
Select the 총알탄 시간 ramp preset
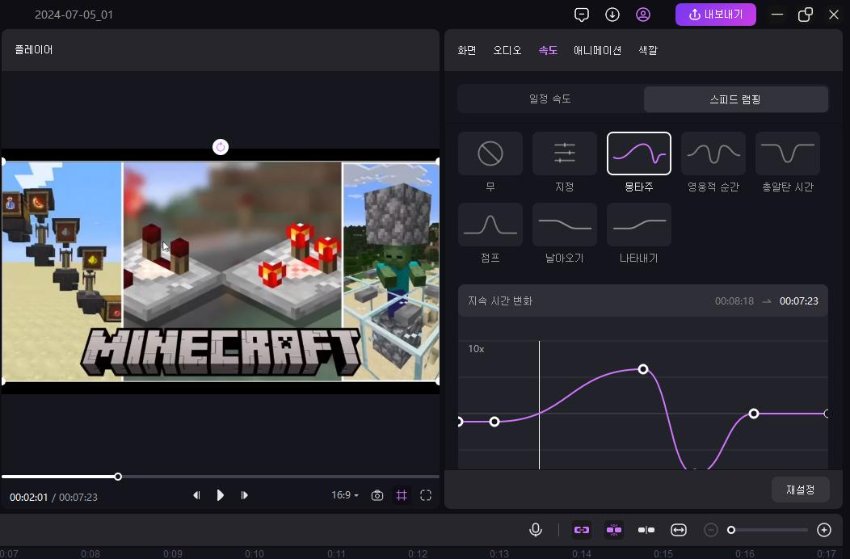(787, 153)
